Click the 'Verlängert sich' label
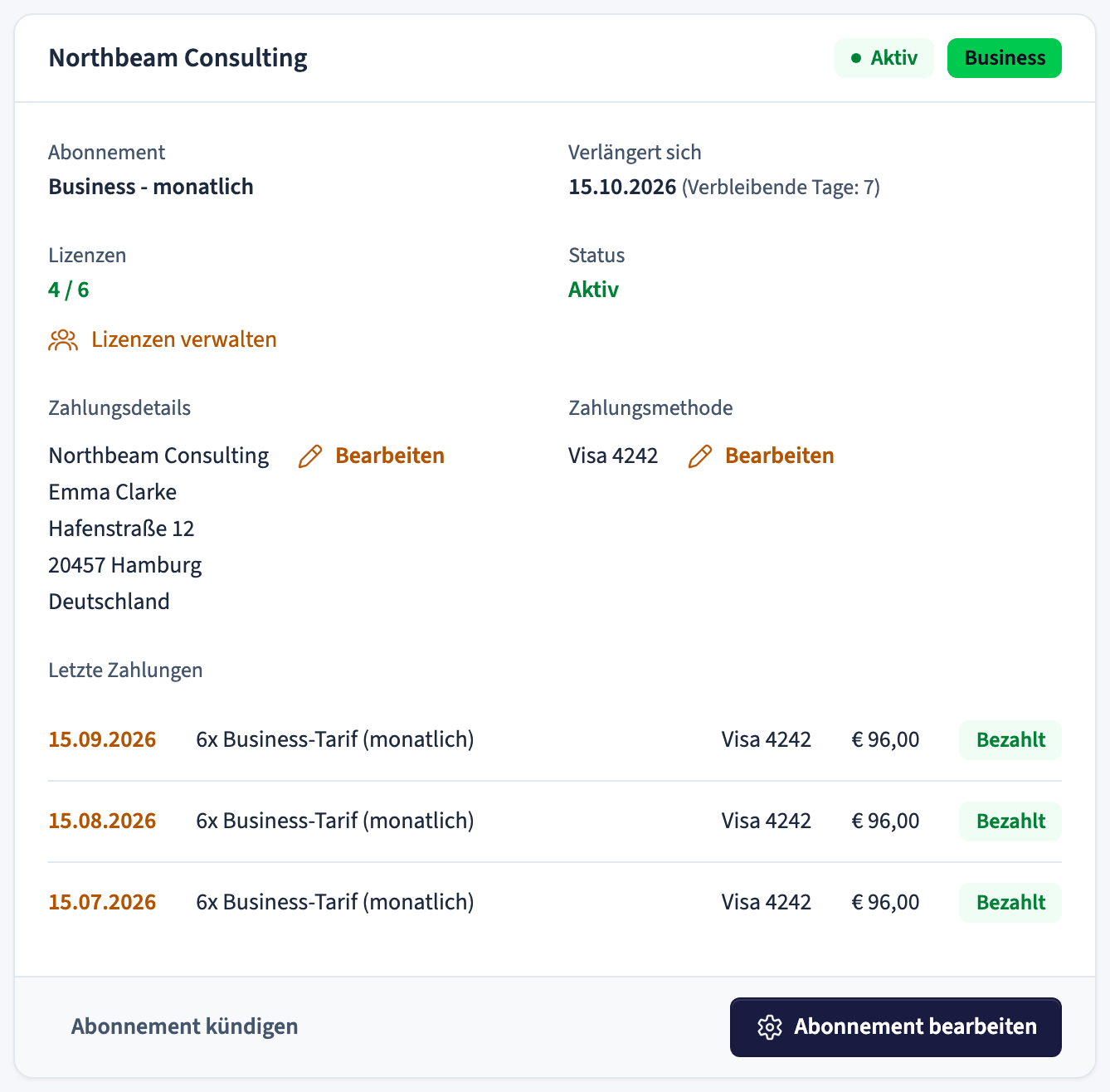The width and height of the screenshot is (1110, 1092). pyautogui.click(x=635, y=153)
